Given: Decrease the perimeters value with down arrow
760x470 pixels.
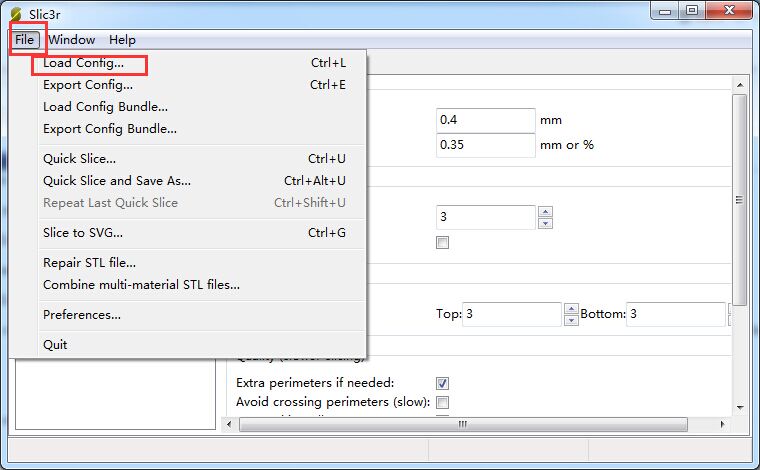Looking at the screenshot, I should tap(545, 223).
